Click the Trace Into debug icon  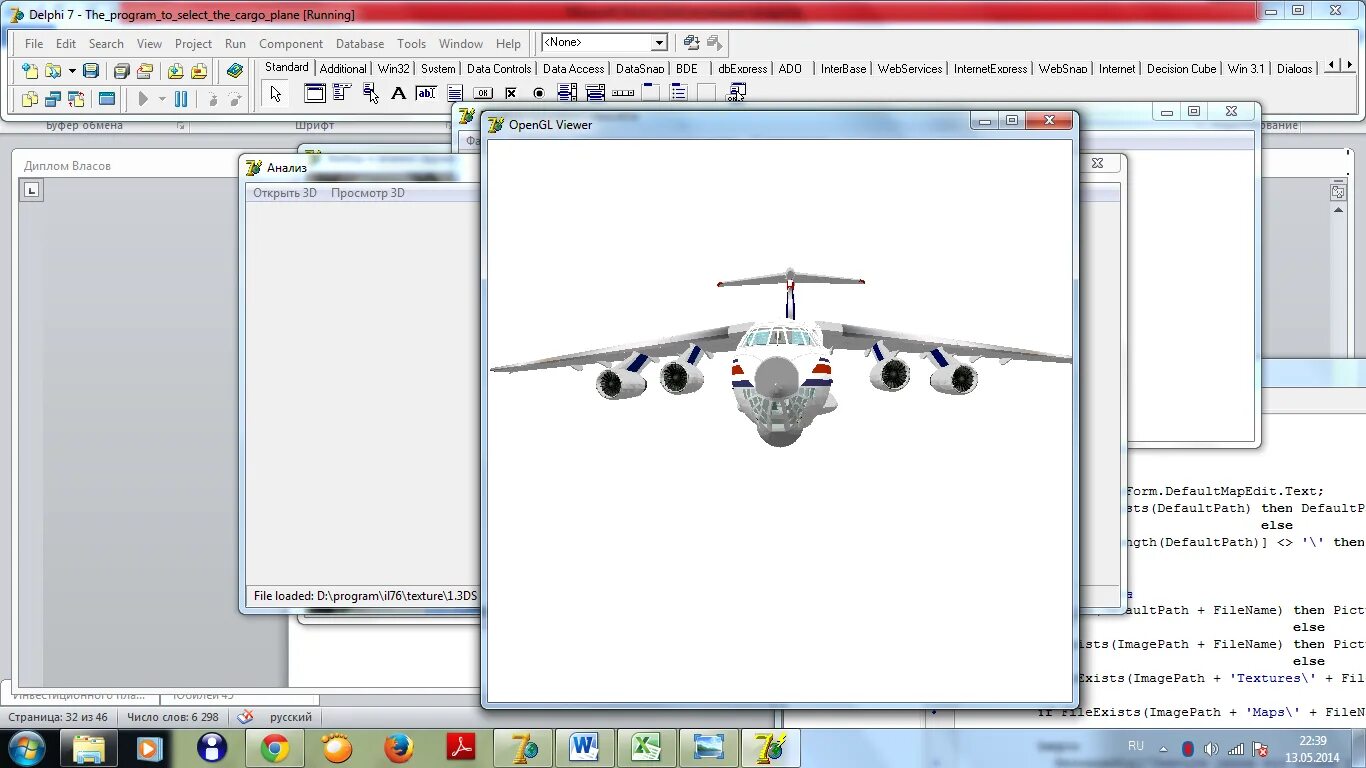pos(212,99)
